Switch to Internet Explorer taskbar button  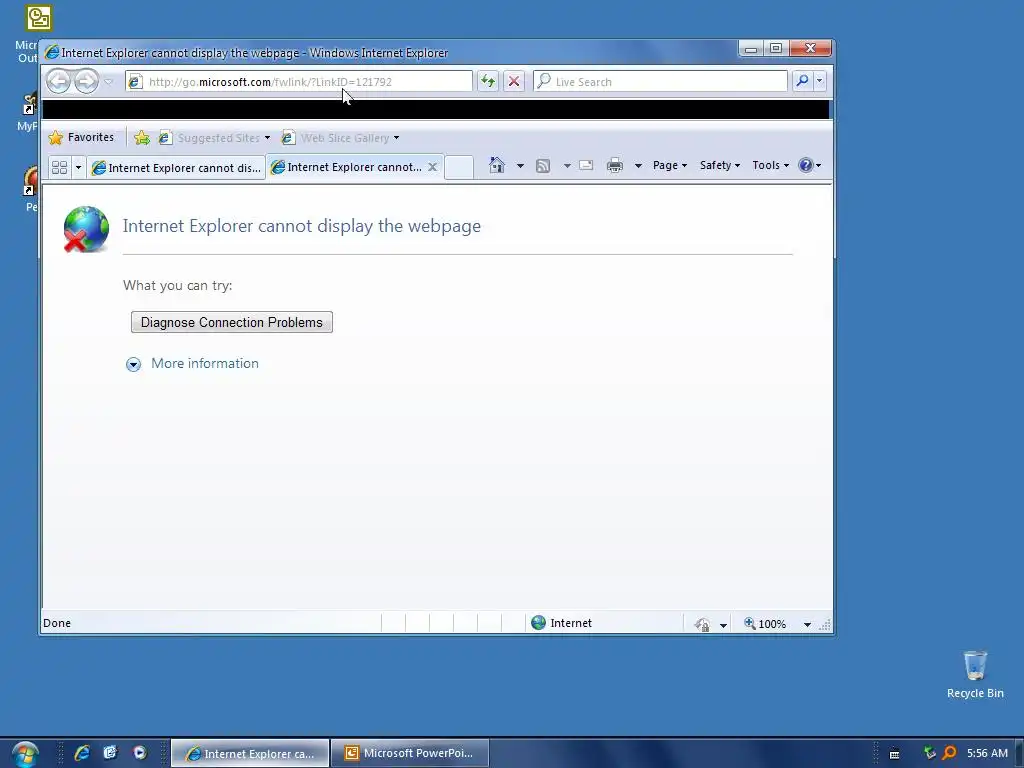tap(250, 753)
